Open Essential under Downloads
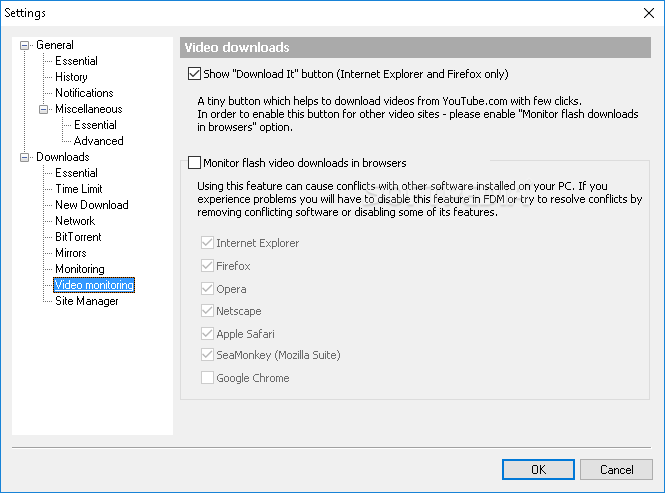The height and width of the screenshot is (493, 665). coord(76,173)
